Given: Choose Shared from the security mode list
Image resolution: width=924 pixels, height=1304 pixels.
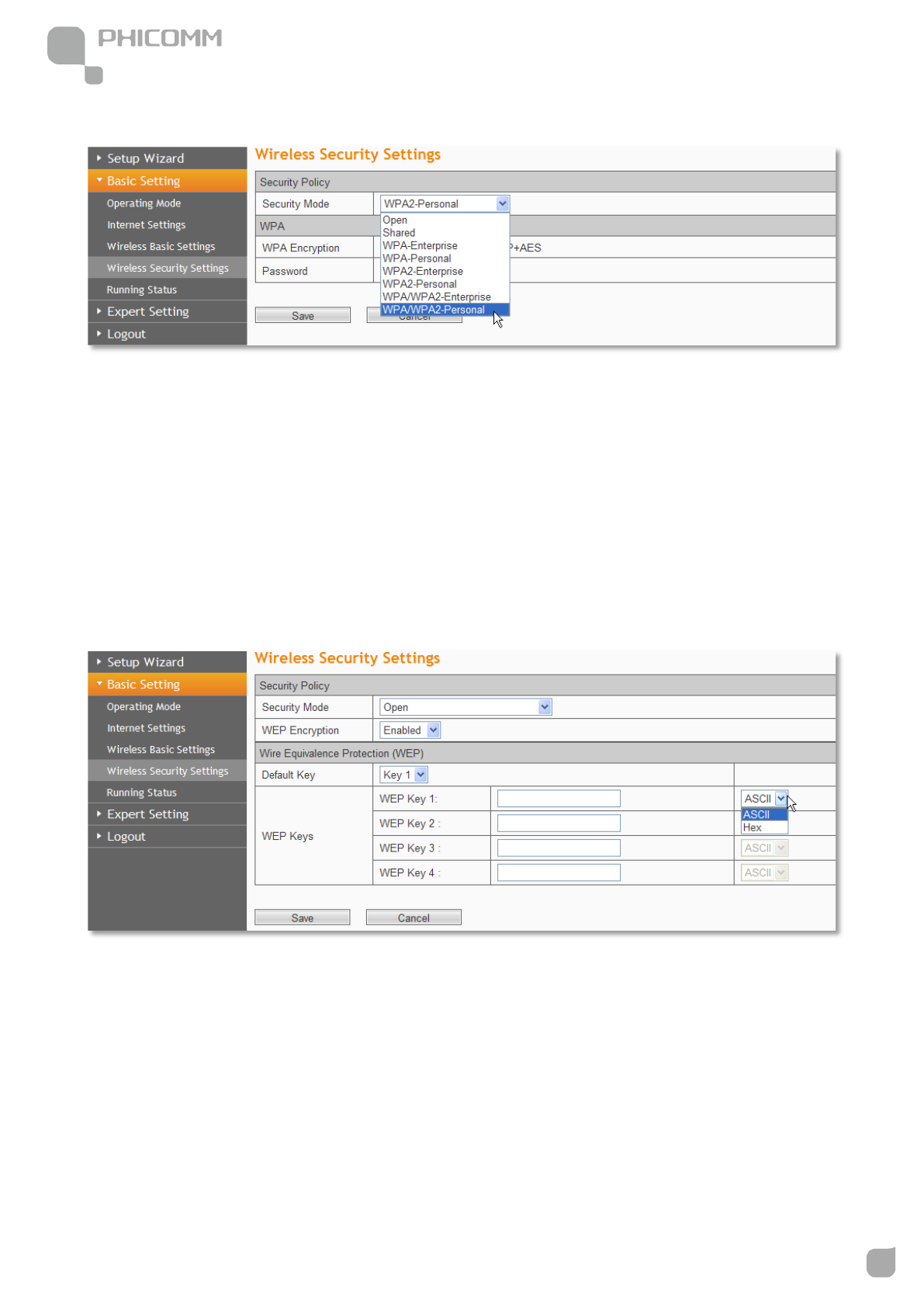Looking at the screenshot, I should 445,233.
